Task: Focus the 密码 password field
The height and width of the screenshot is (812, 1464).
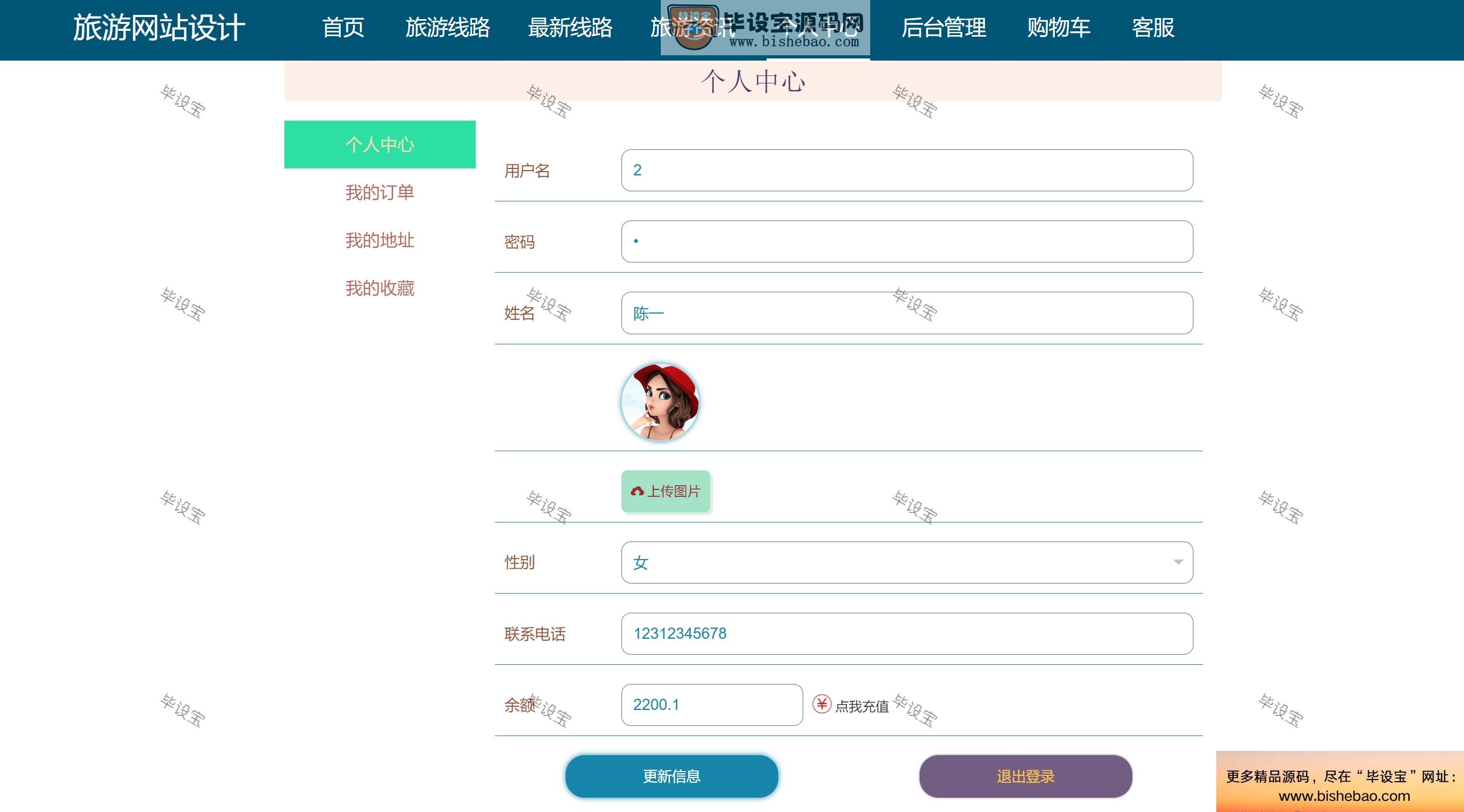Action: click(x=907, y=241)
